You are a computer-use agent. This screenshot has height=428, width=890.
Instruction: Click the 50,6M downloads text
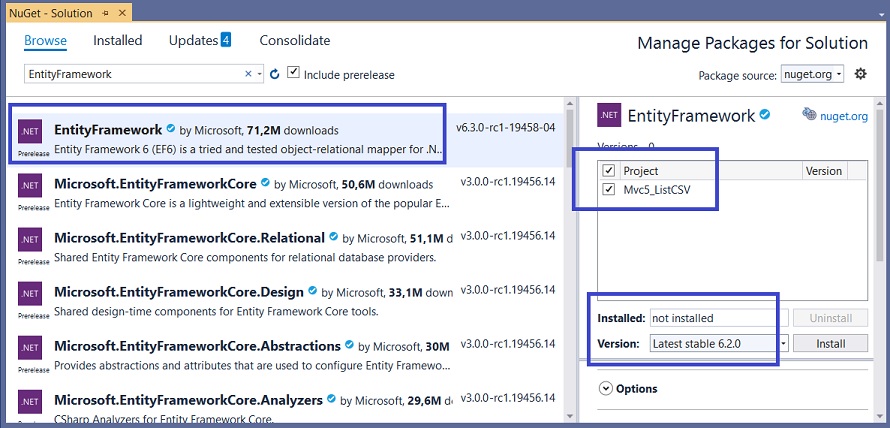coord(387,184)
